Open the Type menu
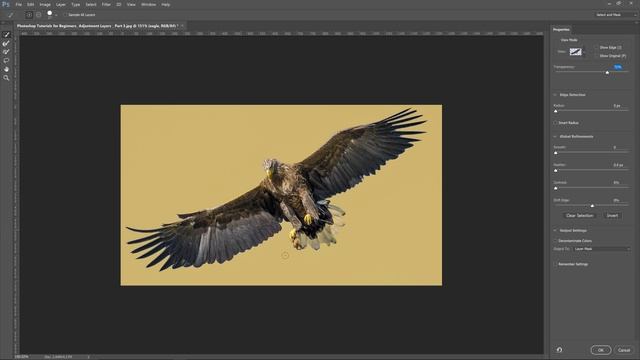640x360 pixels. [76, 4]
